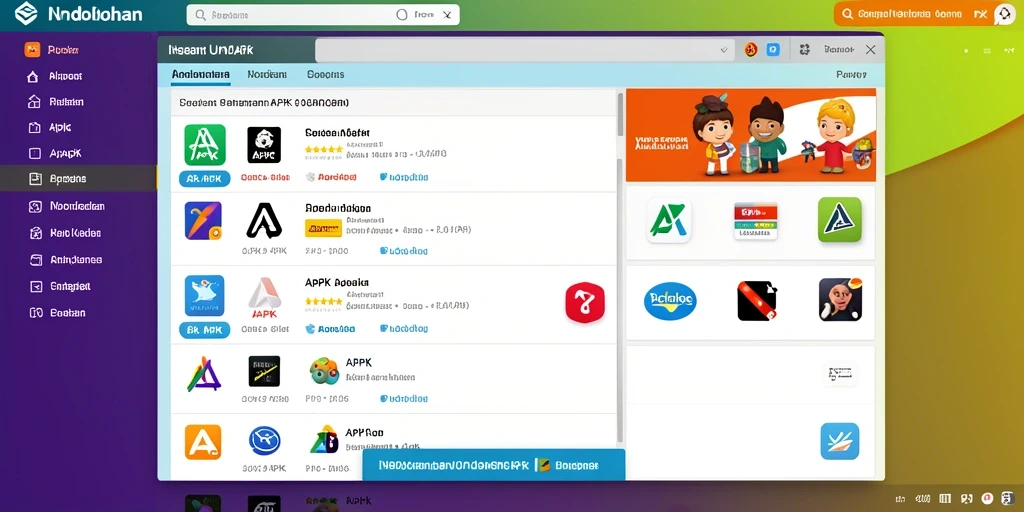Open the blue bird app icon in the third listing
This screenshot has height=512, width=1024.
pos(204,296)
